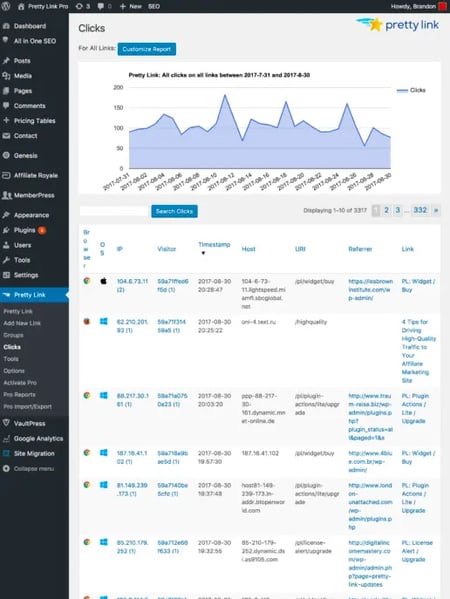
Task: Click the Settings icon in sidebar
Action: tap(6, 275)
